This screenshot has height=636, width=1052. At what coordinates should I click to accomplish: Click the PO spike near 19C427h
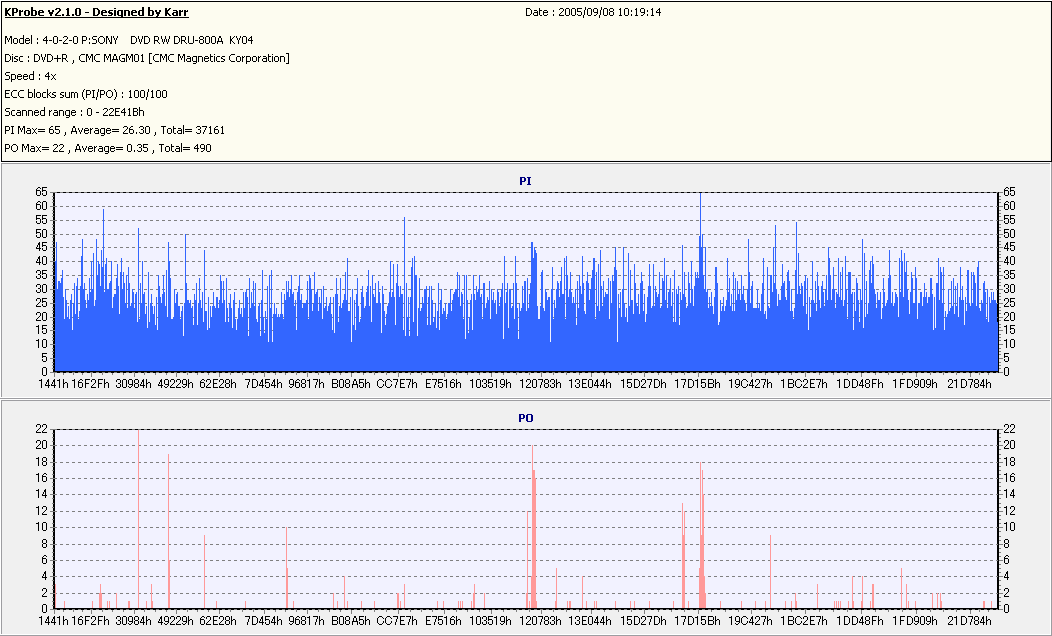coord(770,572)
